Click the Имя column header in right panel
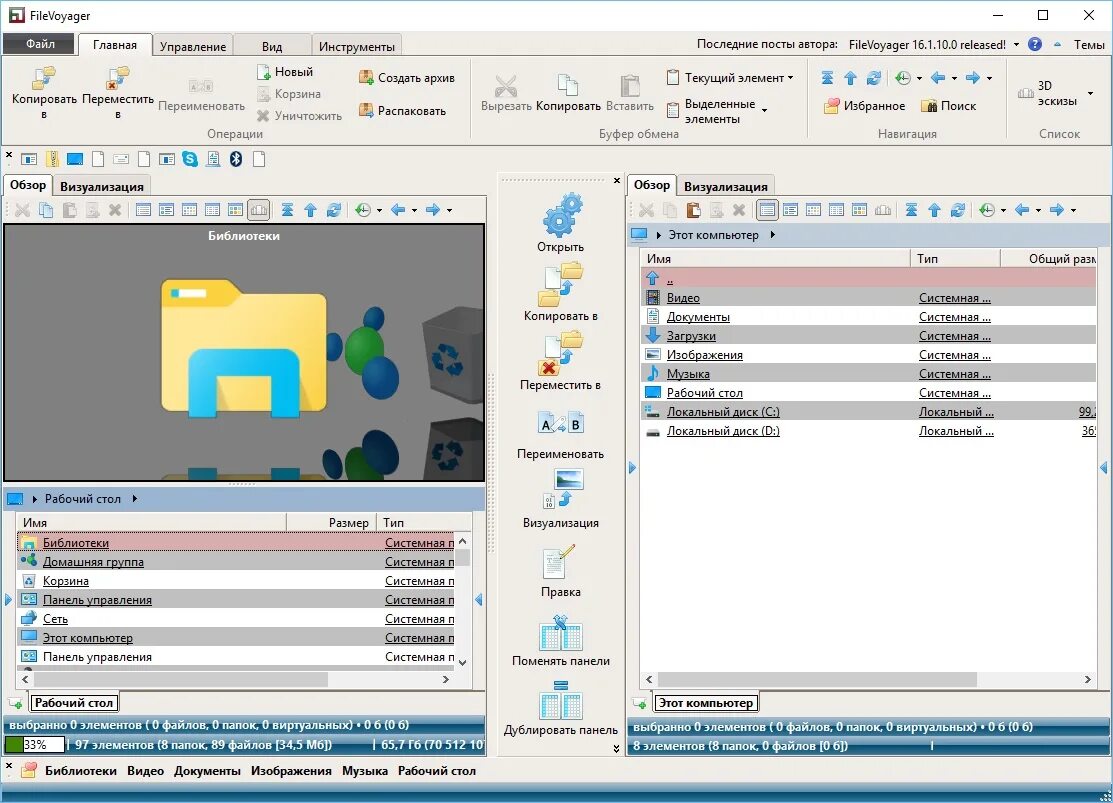Screen dimensions: 1113x803 [775, 258]
